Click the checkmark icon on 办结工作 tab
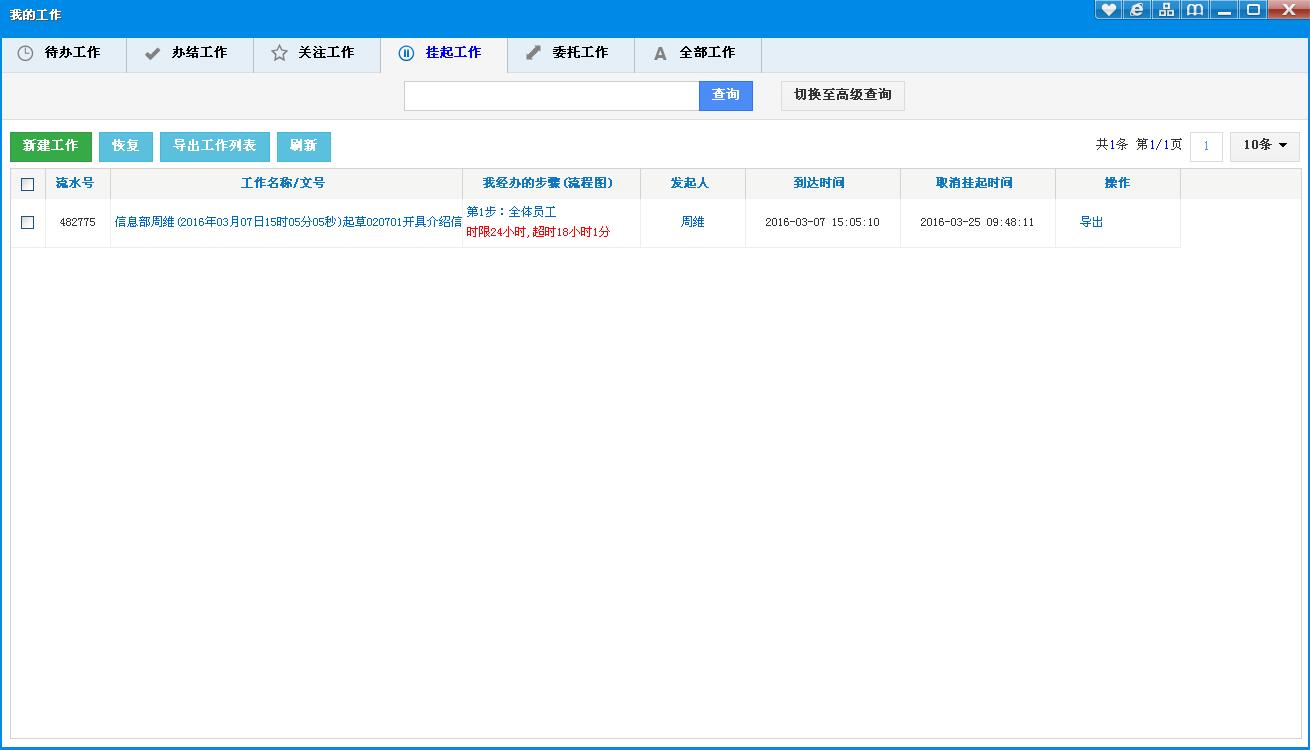This screenshot has height=750, width=1310. coord(152,53)
